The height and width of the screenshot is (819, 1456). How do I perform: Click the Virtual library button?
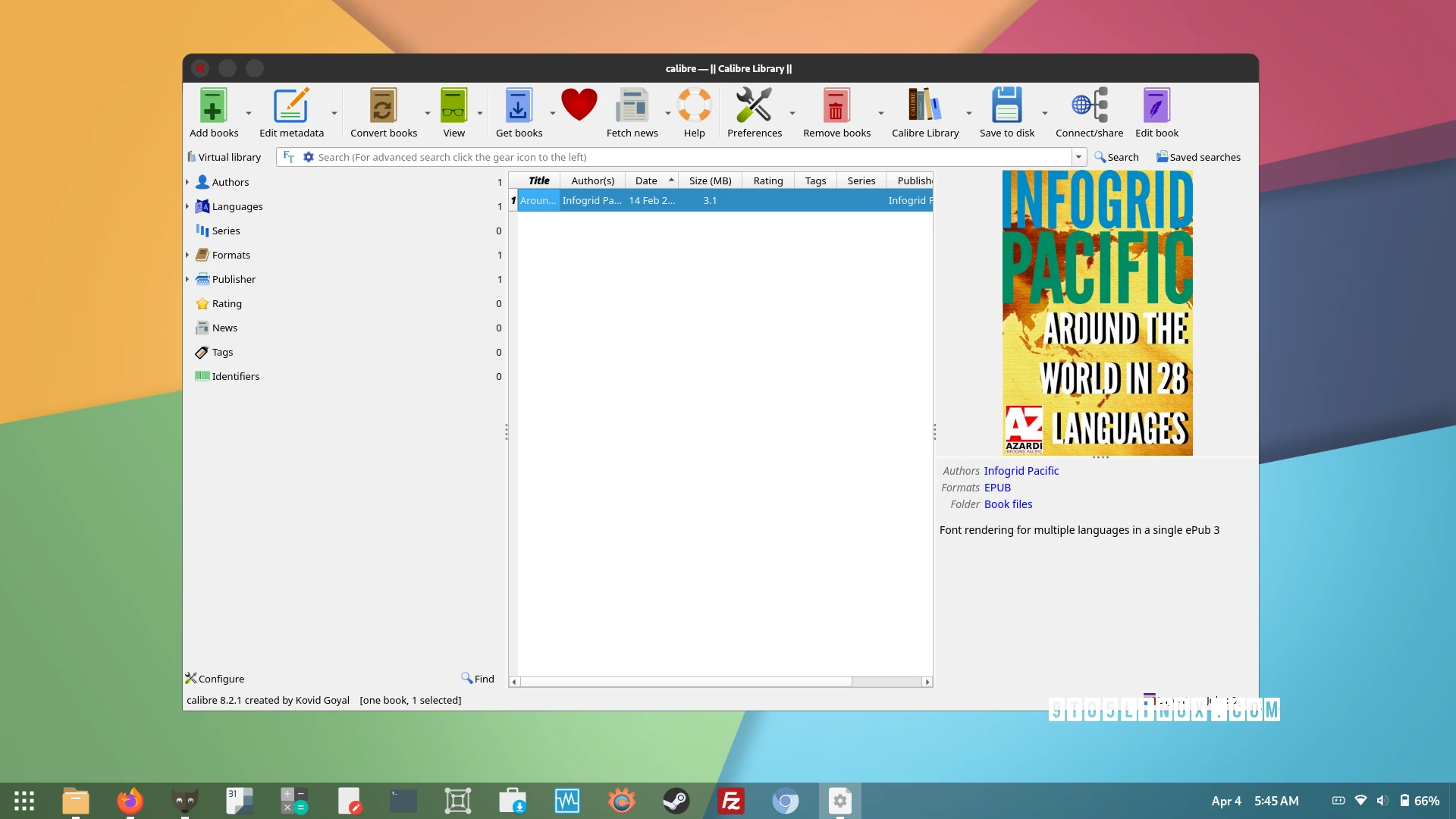(x=224, y=157)
